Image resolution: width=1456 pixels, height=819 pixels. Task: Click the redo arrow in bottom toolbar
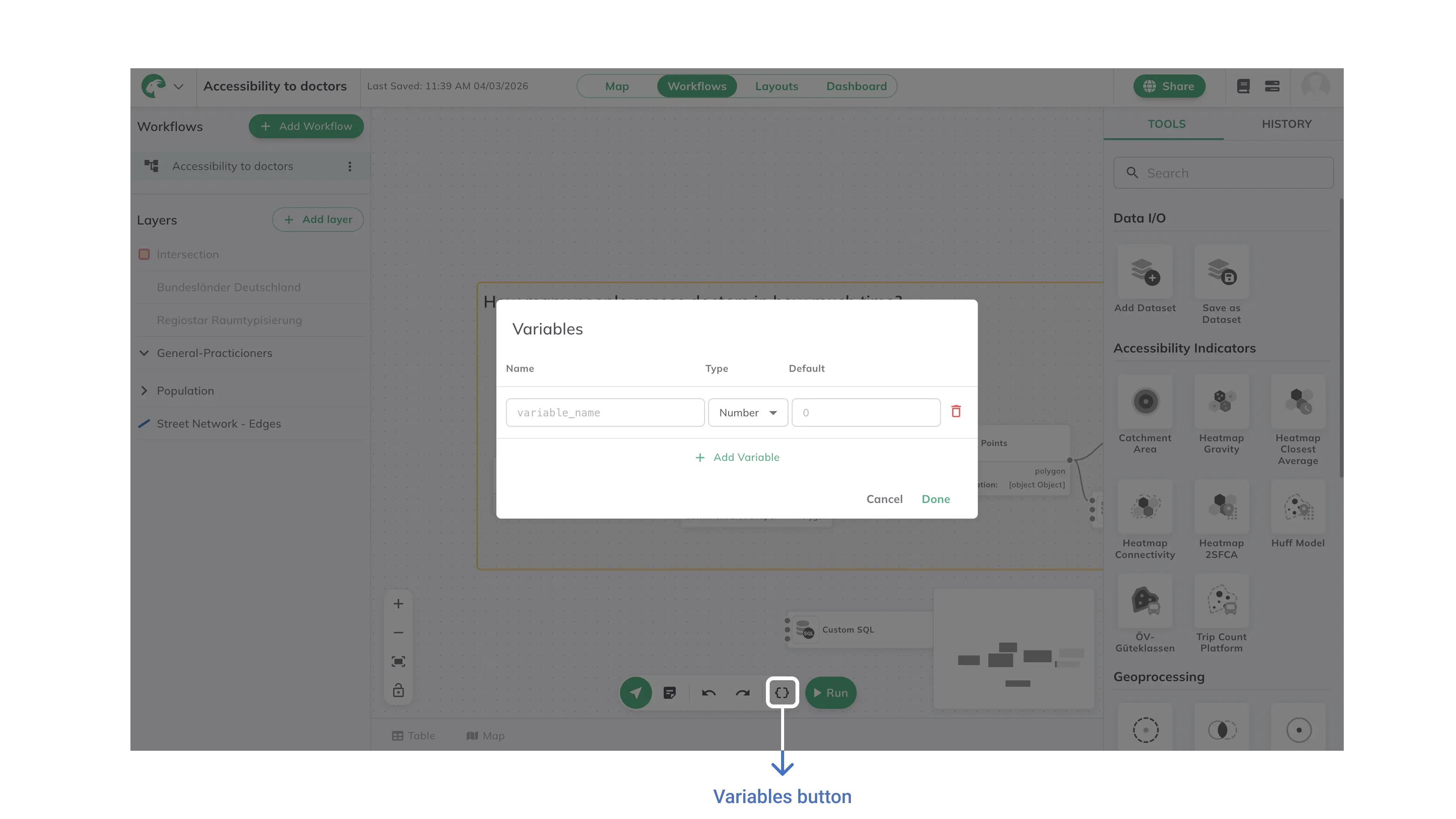[743, 692]
